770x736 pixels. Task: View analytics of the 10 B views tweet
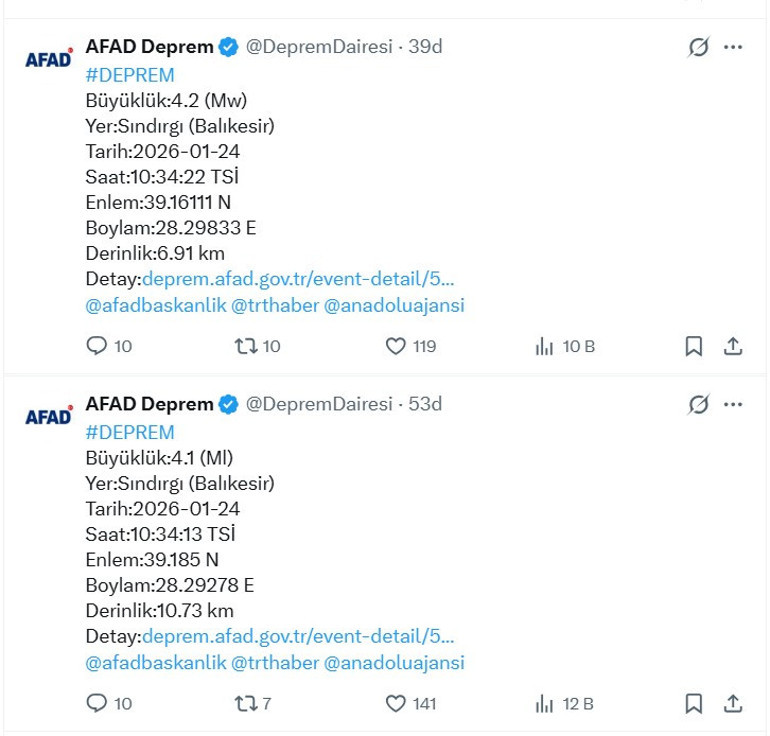point(545,346)
